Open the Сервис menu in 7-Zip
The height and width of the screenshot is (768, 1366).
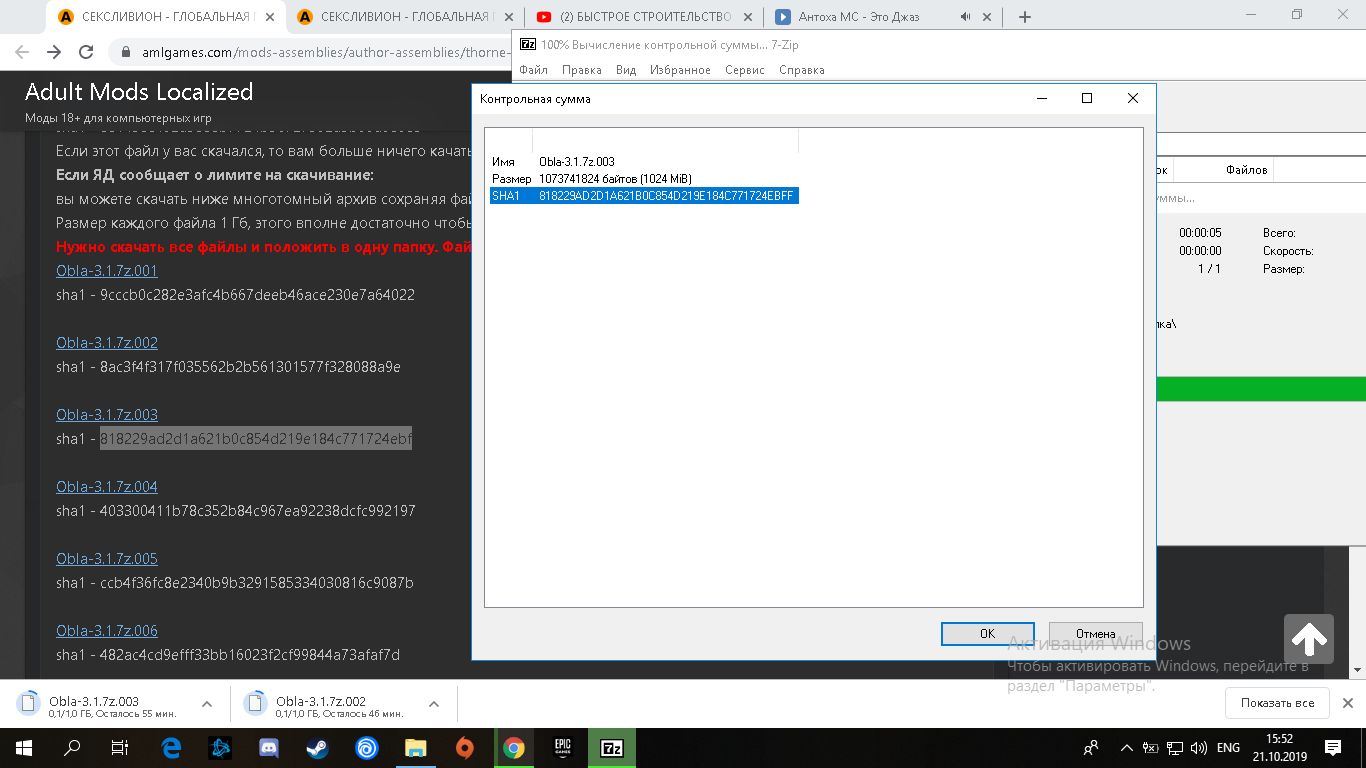(x=744, y=70)
